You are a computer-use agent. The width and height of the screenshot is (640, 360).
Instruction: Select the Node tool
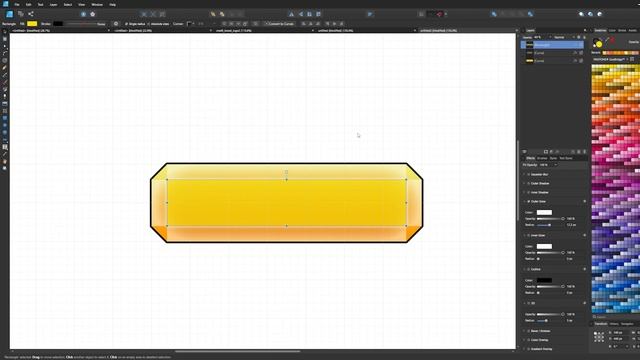[x=5, y=46]
